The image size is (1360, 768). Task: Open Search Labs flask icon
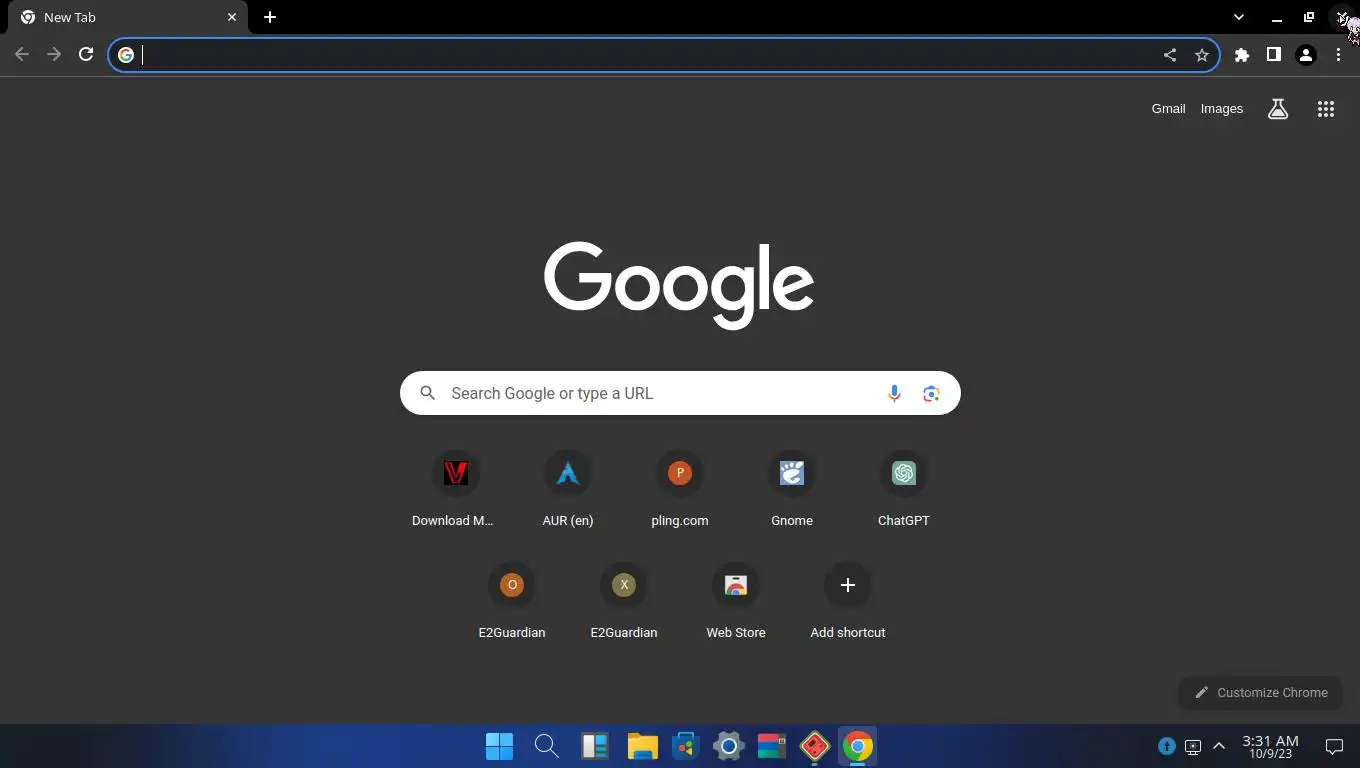(1278, 109)
